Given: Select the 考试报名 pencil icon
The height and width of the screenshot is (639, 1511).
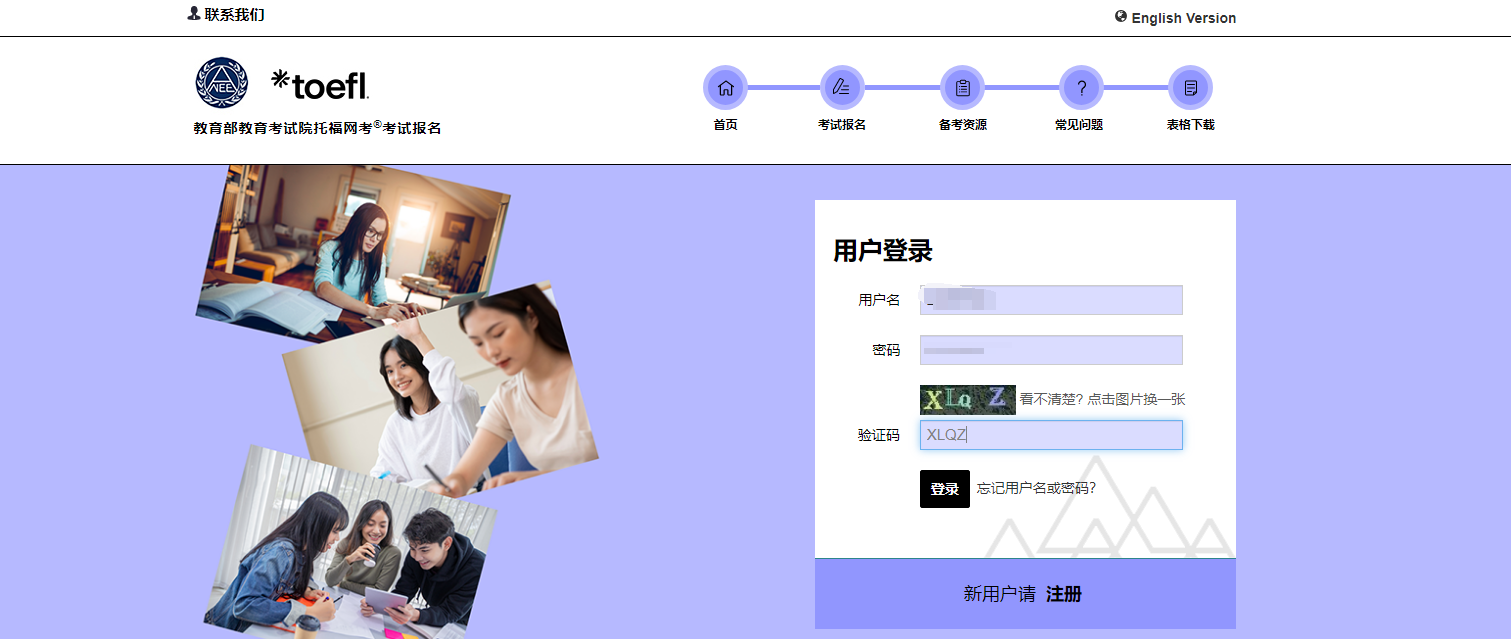Looking at the screenshot, I should tap(842, 88).
